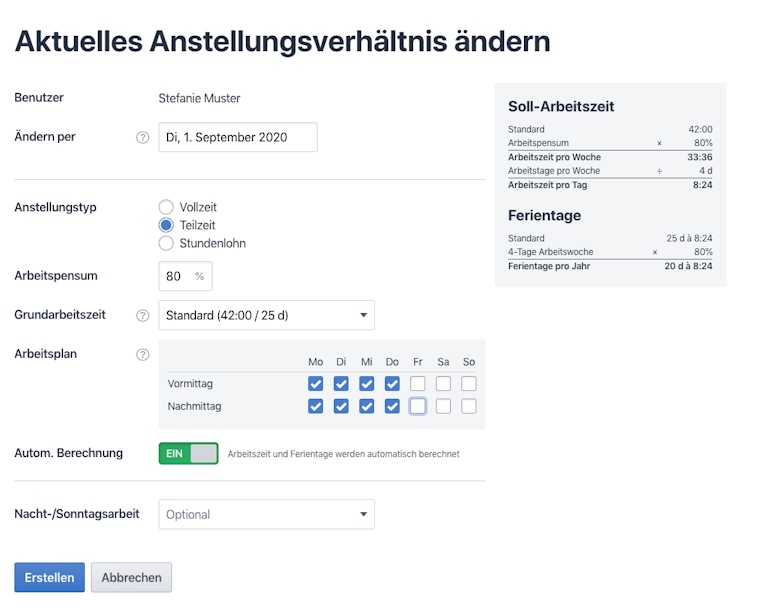The image size is (768, 612).
Task: Open the Grundarbeitszeit Standard dropdown
Action: pos(266,315)
